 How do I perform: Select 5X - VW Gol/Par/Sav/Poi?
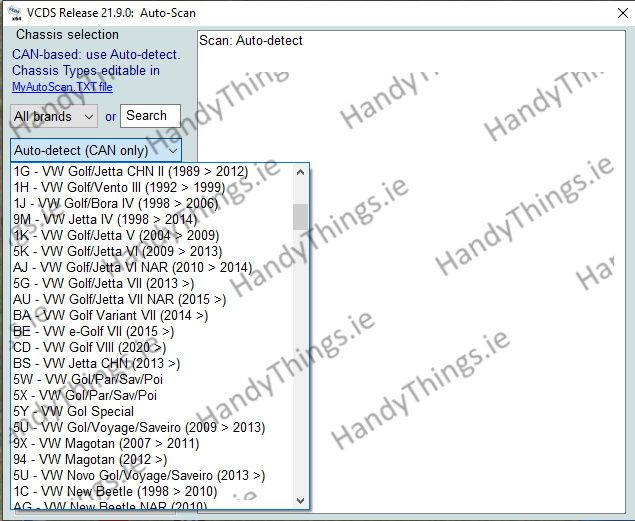click(x=152, y=396)
